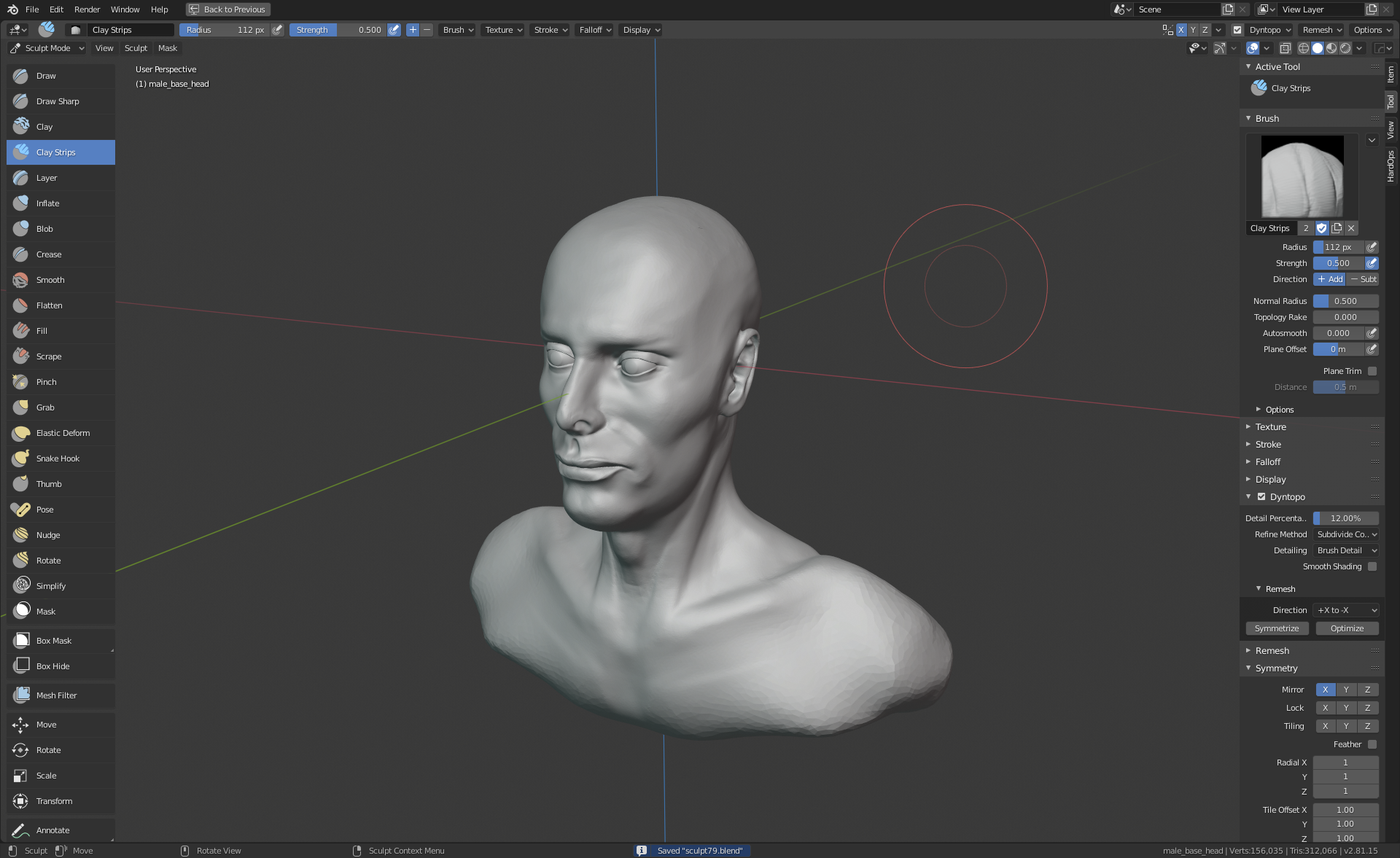Choose the Inflate brush
Image resolution: width=1400 pixels, height=858 pixels.
(x=48, y=203)
